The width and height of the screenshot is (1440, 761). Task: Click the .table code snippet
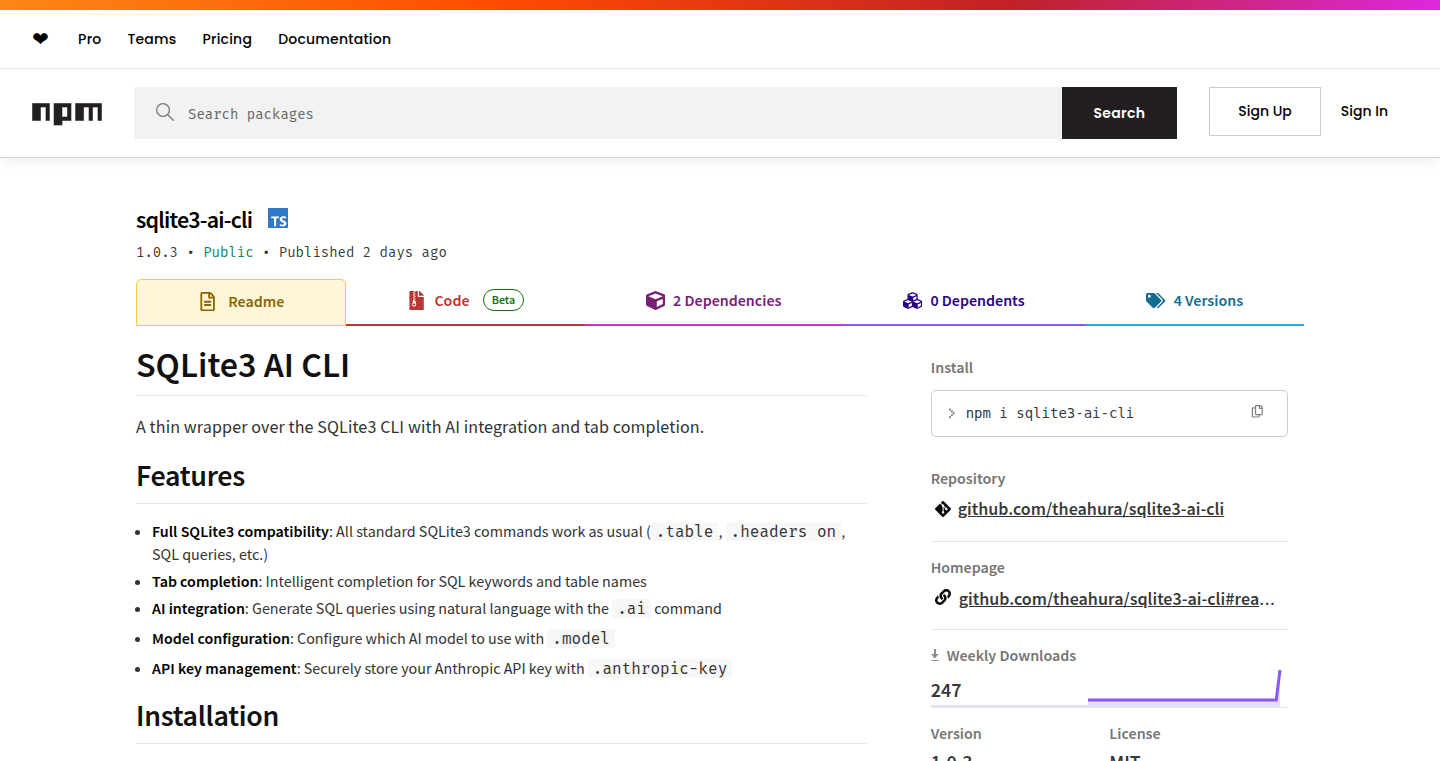[x=685, y=531]
